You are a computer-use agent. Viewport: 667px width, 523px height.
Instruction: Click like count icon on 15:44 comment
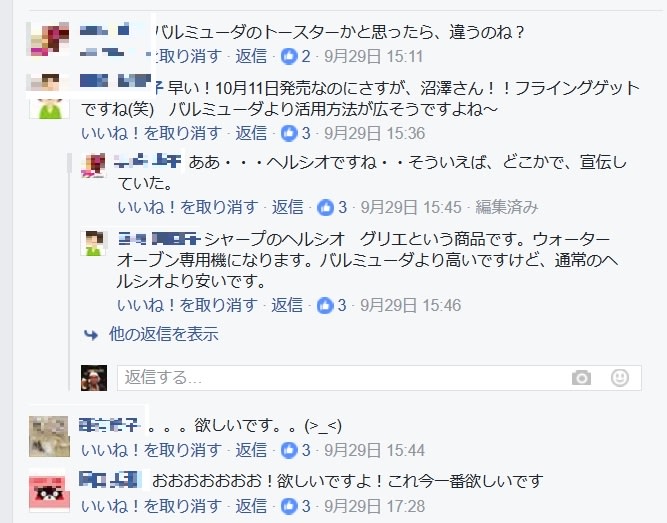[x=289, y=450]
